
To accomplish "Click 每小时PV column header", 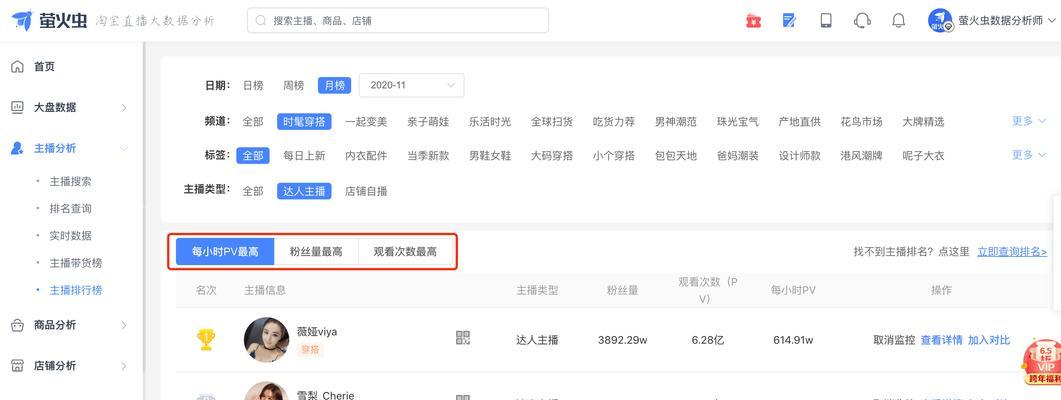I will pos(793,290).
